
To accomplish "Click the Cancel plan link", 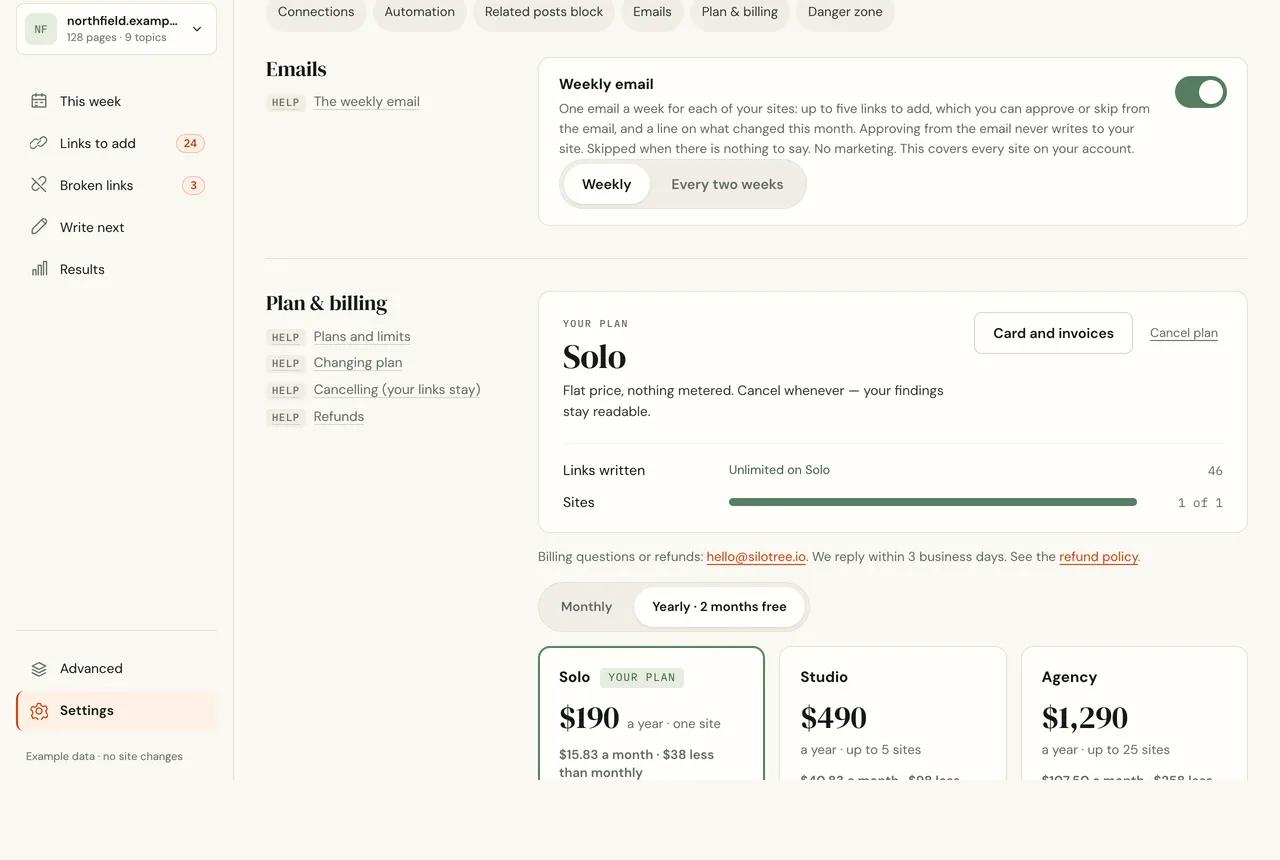I will [1184, 333].
